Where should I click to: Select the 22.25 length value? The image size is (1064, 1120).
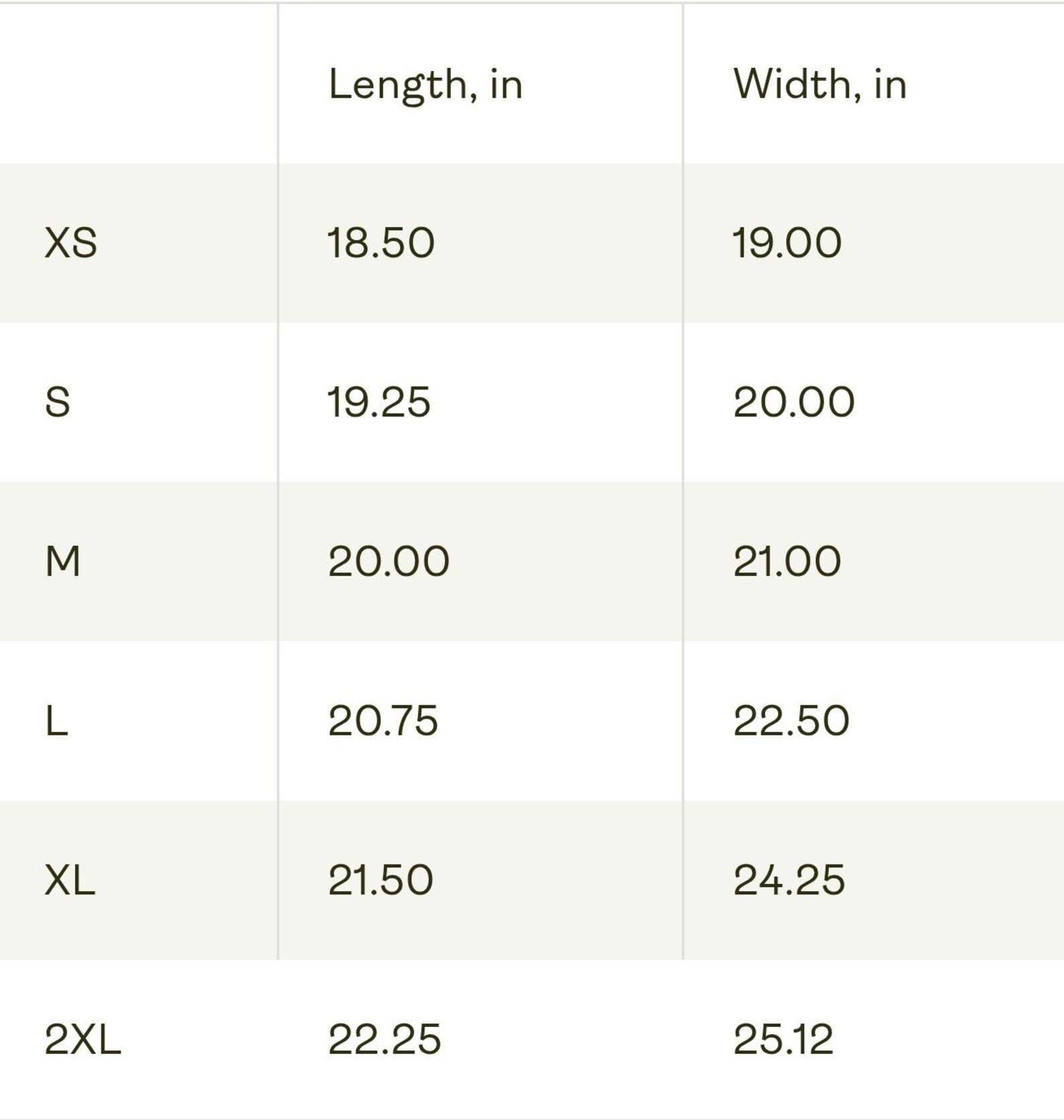click(x=385, y=1039)
